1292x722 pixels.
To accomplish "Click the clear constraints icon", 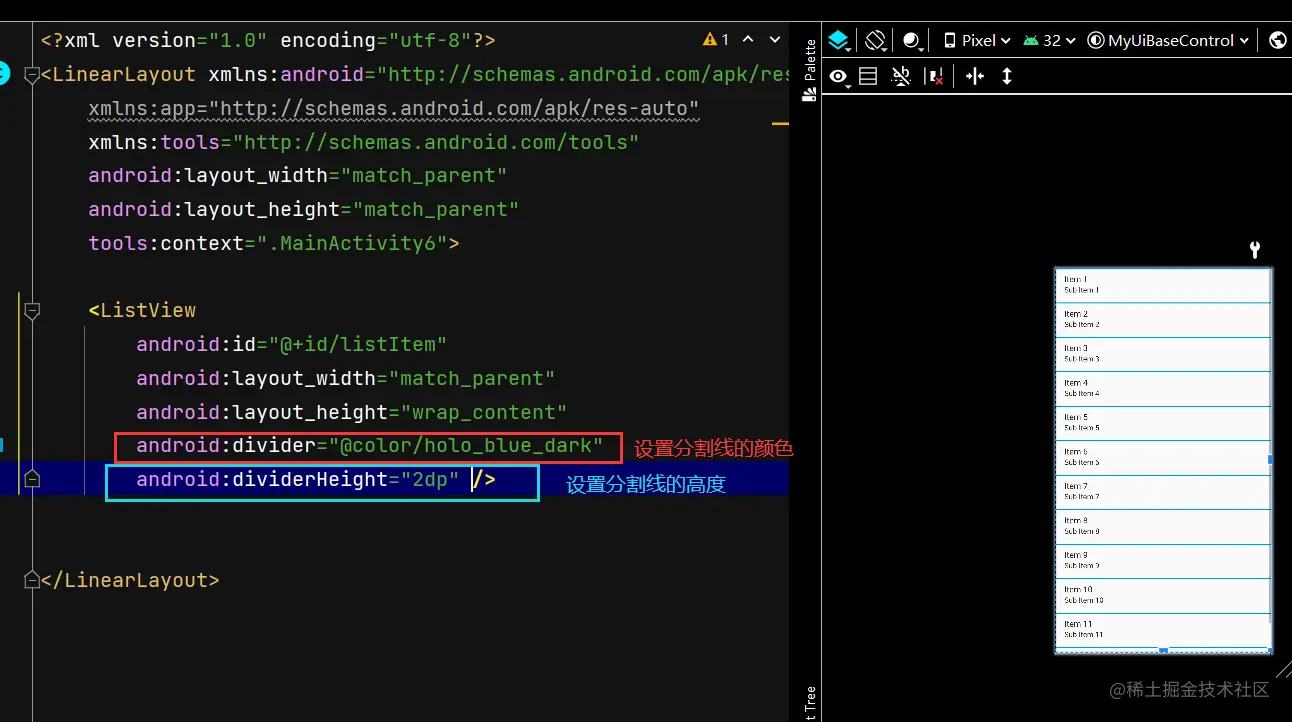I will pos(935,76).
